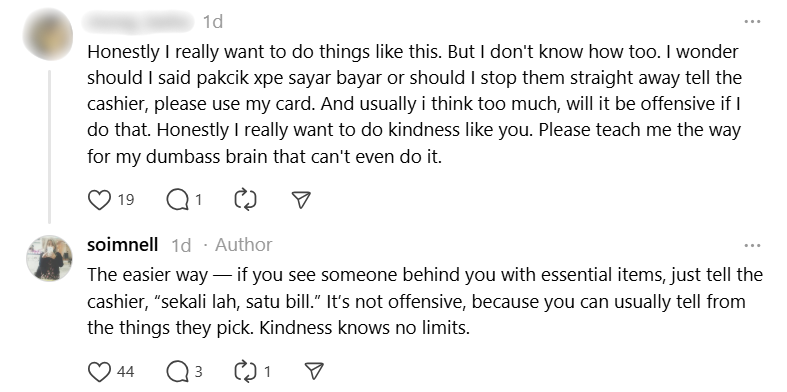The height and width of the screenshot is (392, 787).
Task: Click the blurred username of top commenter
Action: point(140,22)
